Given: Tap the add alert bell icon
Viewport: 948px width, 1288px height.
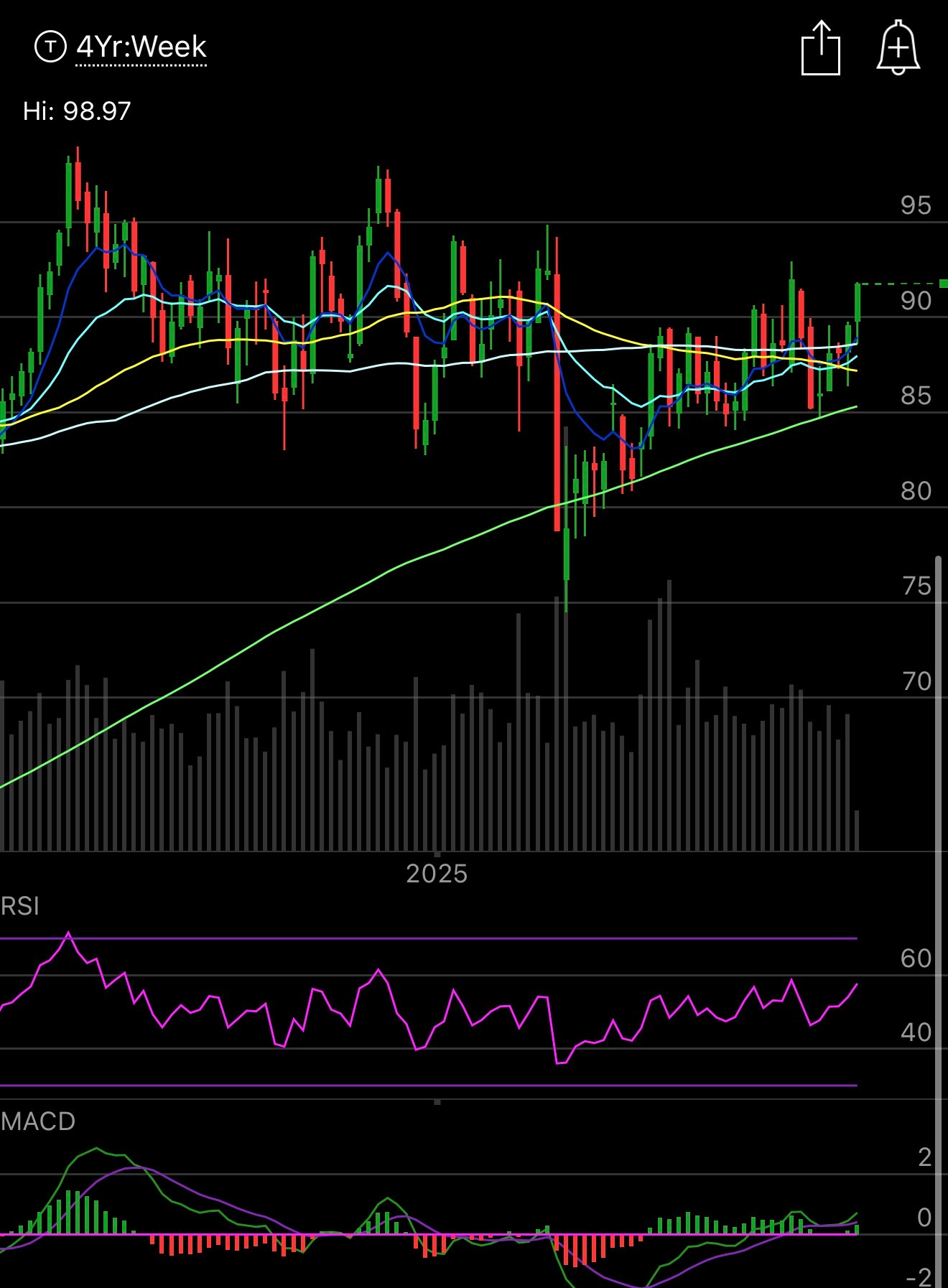Looking at the screenshot, I should [898, 48].
